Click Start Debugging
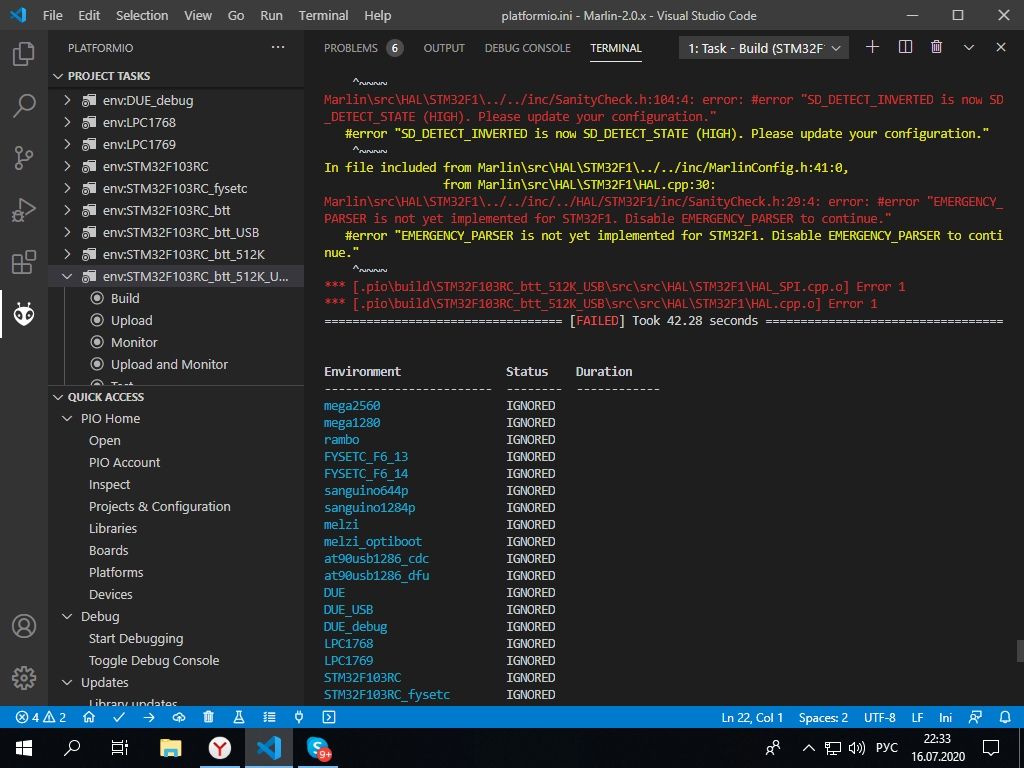The width and height of the screenshot is (1024, 768). click(136, 639)
